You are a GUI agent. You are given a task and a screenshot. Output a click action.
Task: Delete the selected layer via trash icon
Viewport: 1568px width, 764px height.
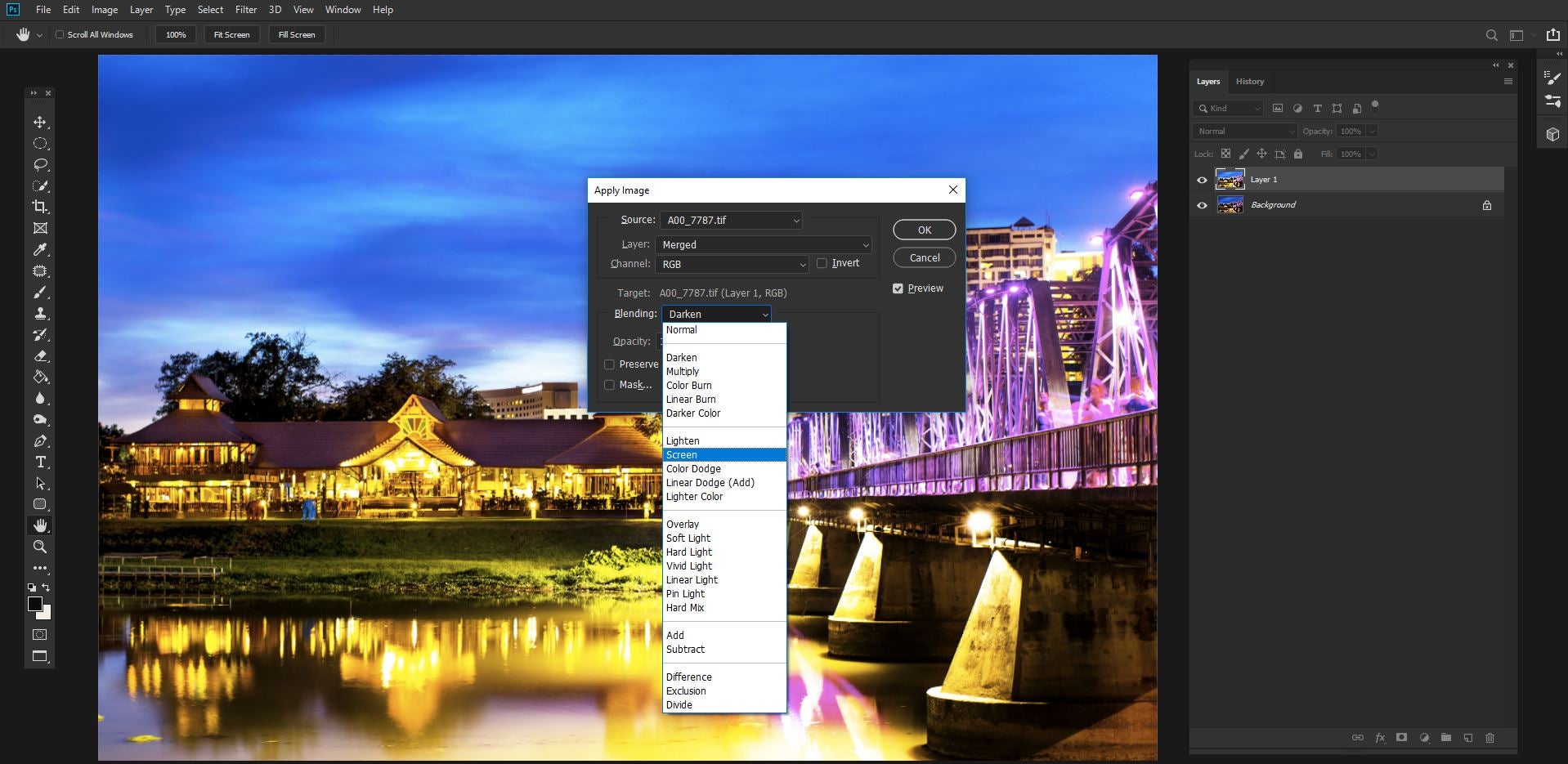pyautogui.click(x=1491, y=737)
